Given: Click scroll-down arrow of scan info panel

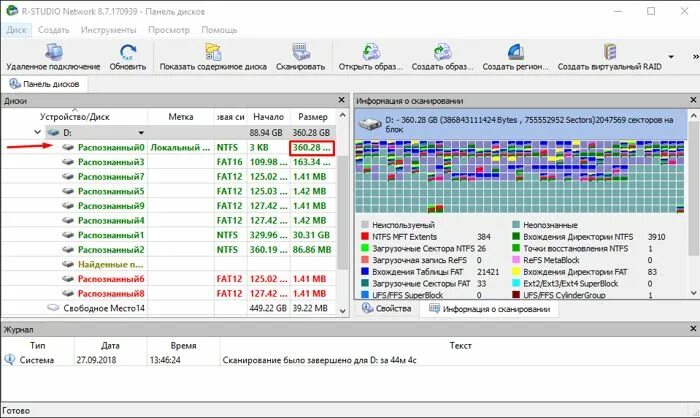Looking at the screenshot, I should click(x=694, y=293).
